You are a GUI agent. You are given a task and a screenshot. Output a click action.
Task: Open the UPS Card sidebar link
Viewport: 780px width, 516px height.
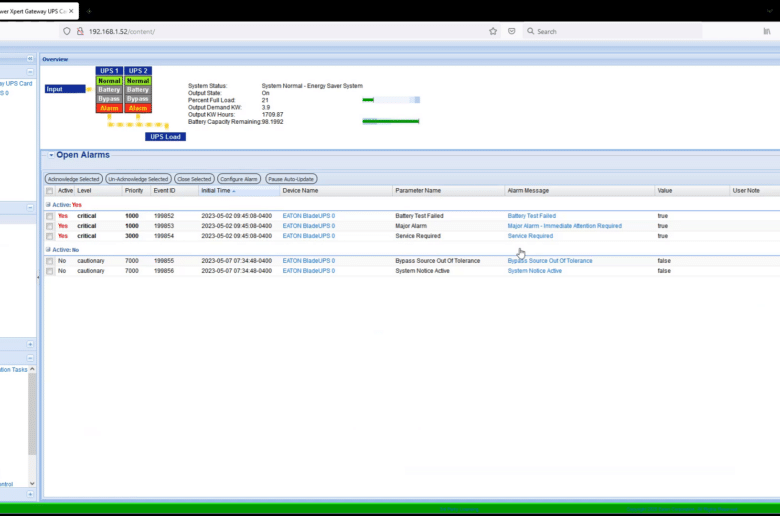[16, 84]
